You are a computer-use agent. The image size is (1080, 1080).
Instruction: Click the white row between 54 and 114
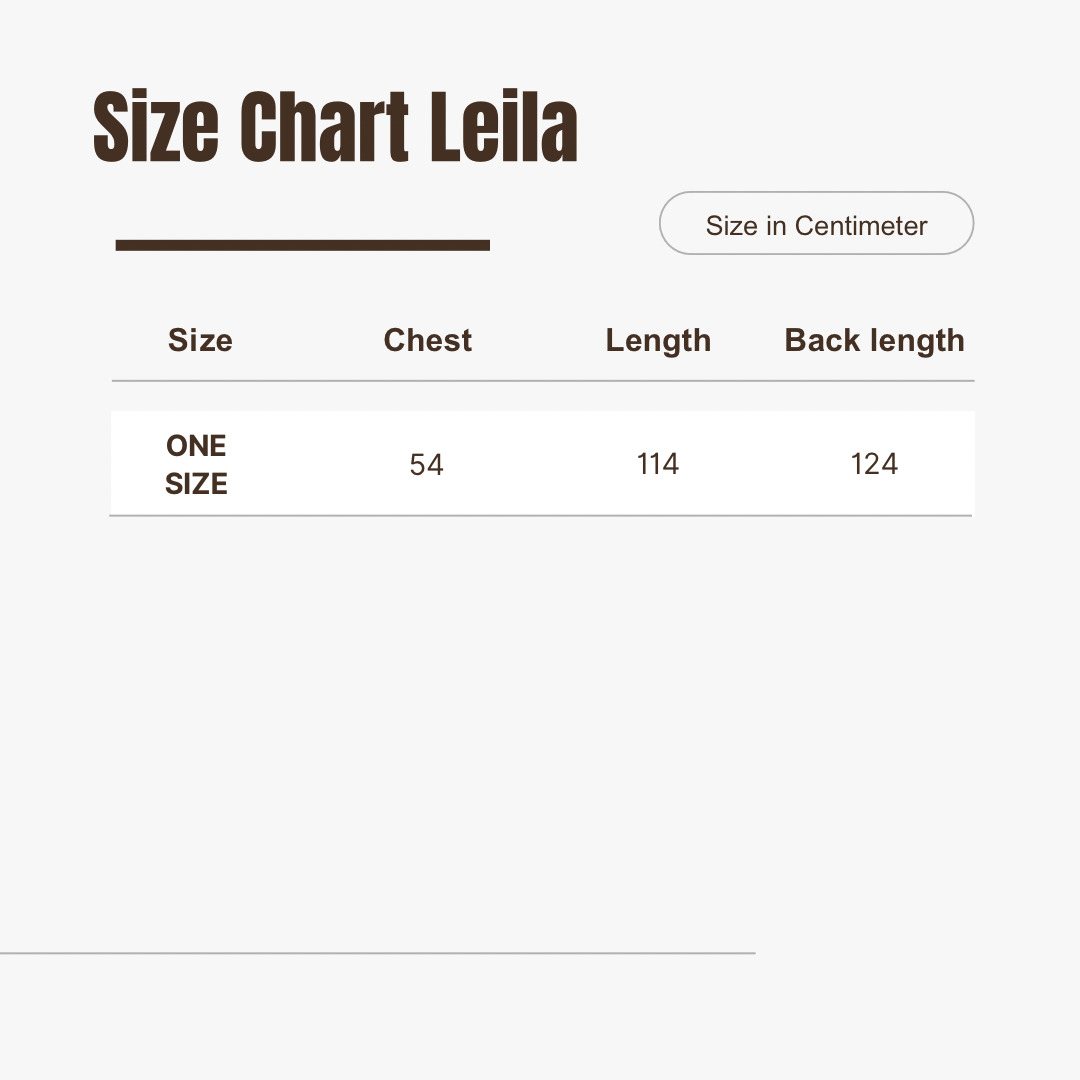(x=542, y=464)
